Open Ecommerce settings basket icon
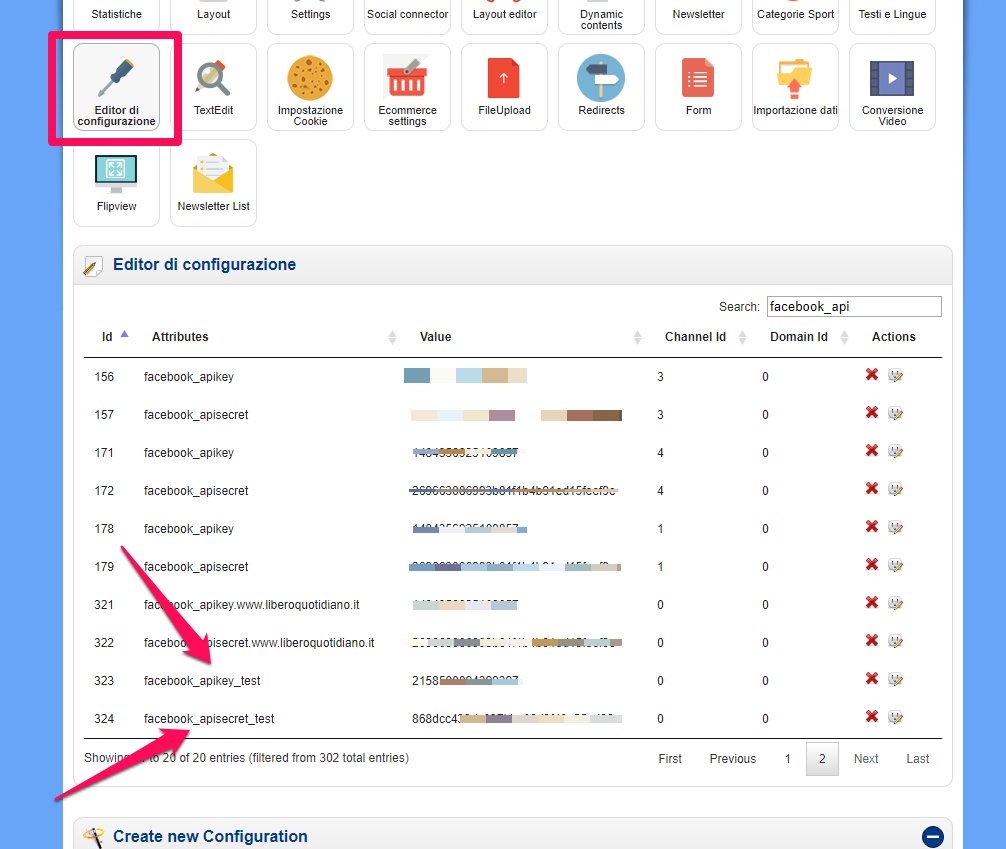1006x849 pixels. coord(407,87)
